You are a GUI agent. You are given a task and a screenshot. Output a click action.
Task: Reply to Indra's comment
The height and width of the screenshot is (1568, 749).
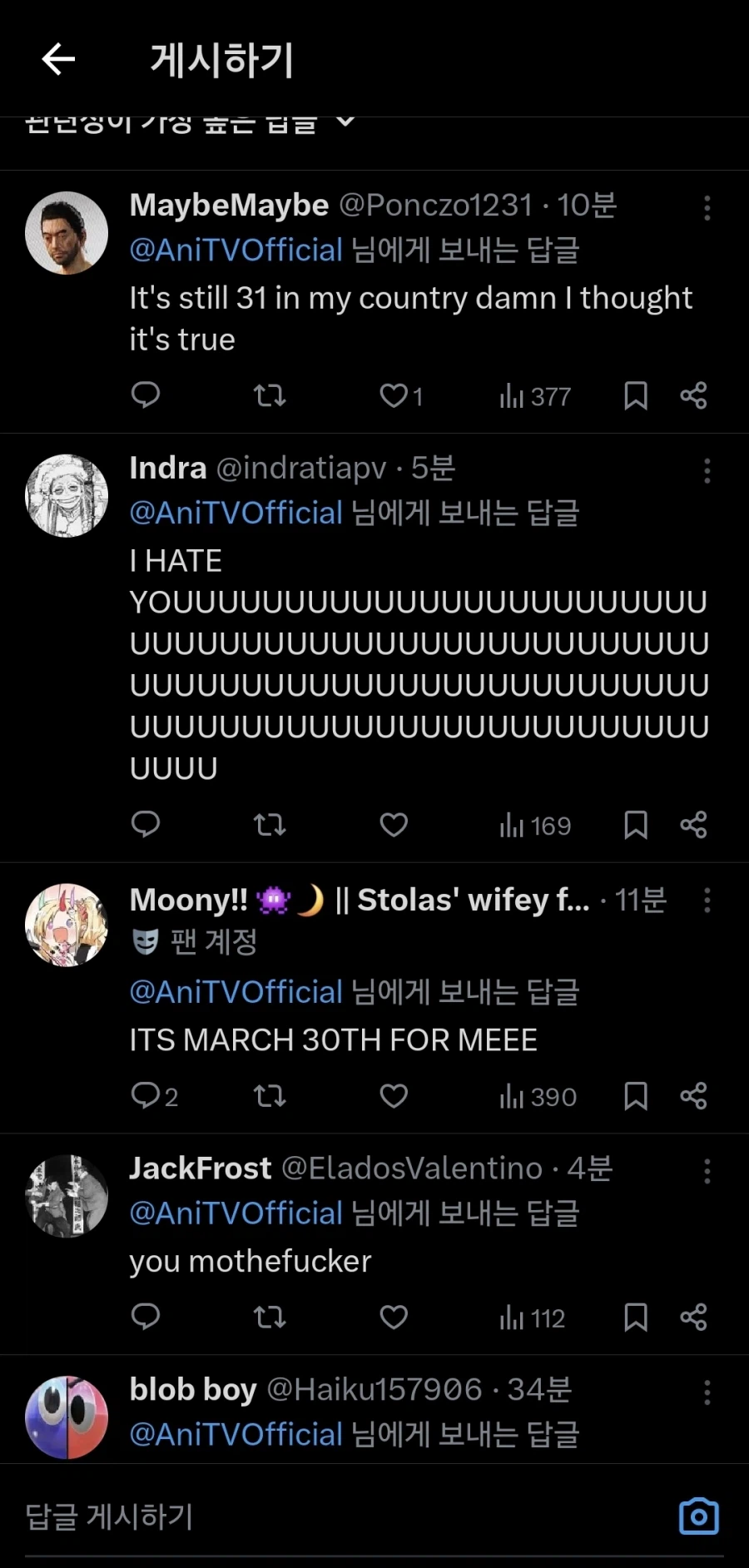146,824
